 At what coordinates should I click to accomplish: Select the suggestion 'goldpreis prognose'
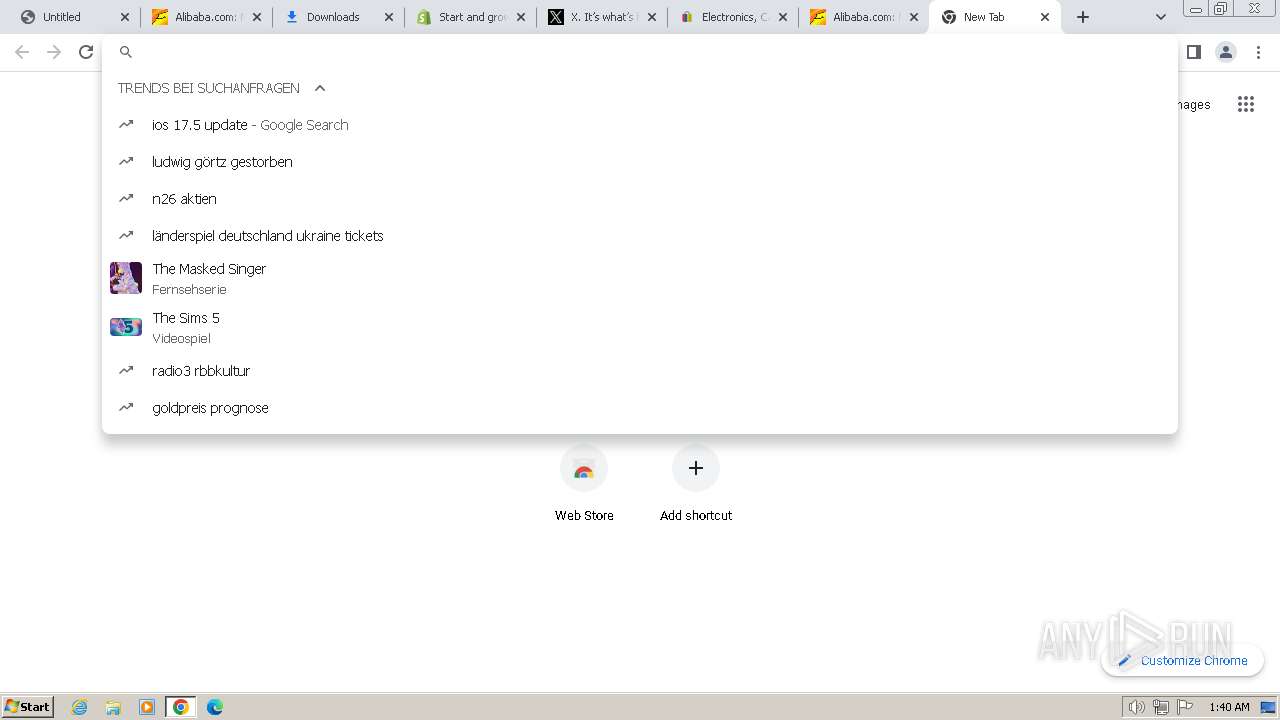[640, 408]
